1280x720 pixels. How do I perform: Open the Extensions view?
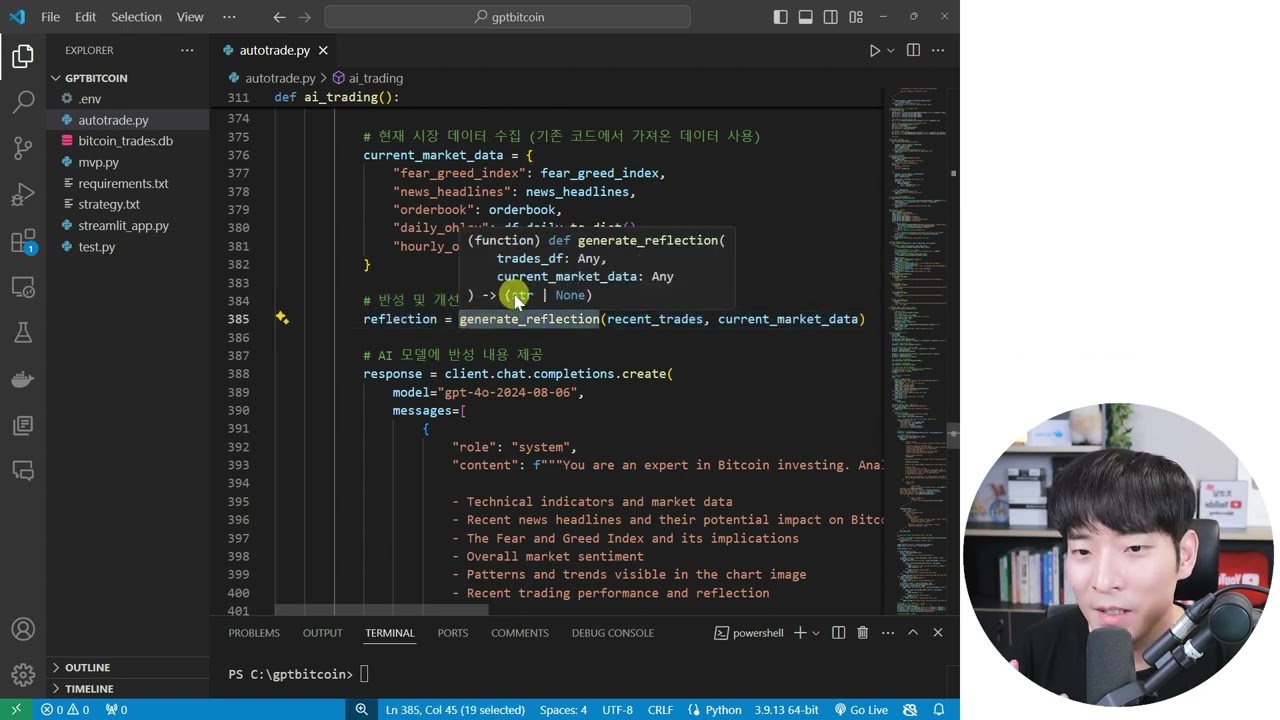(22, 241)
